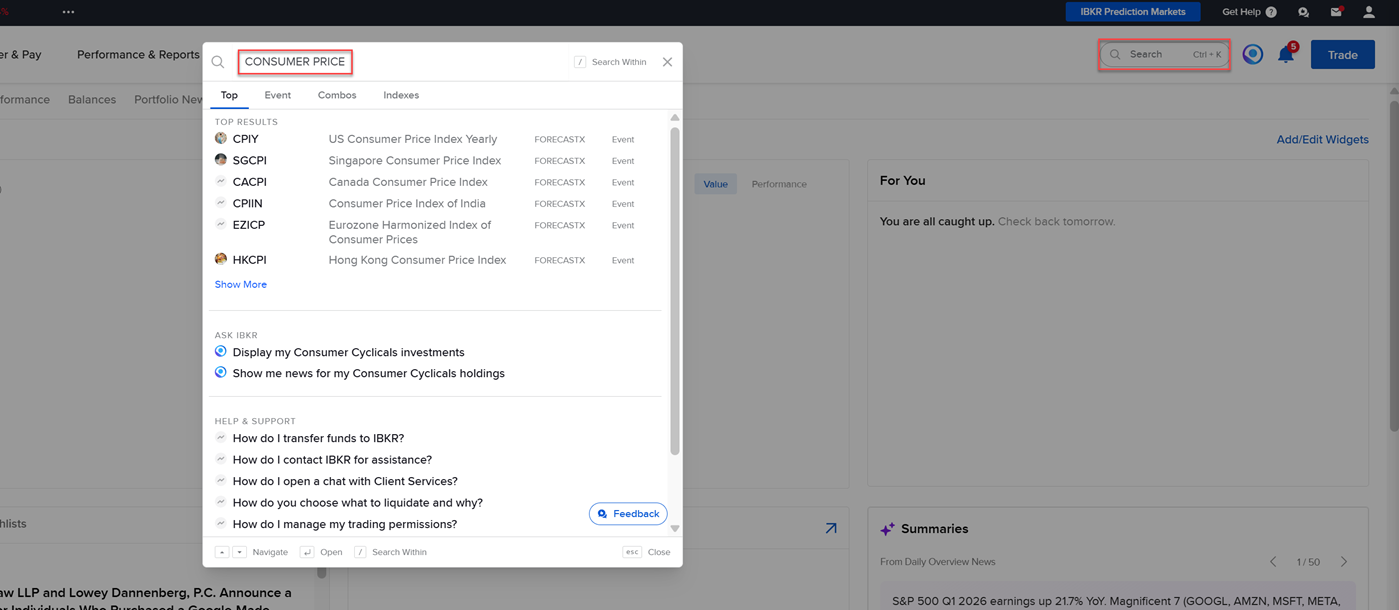Click the magnifier icon in search popup
This screenshot has width=1399, height=610.
(218, 62)
